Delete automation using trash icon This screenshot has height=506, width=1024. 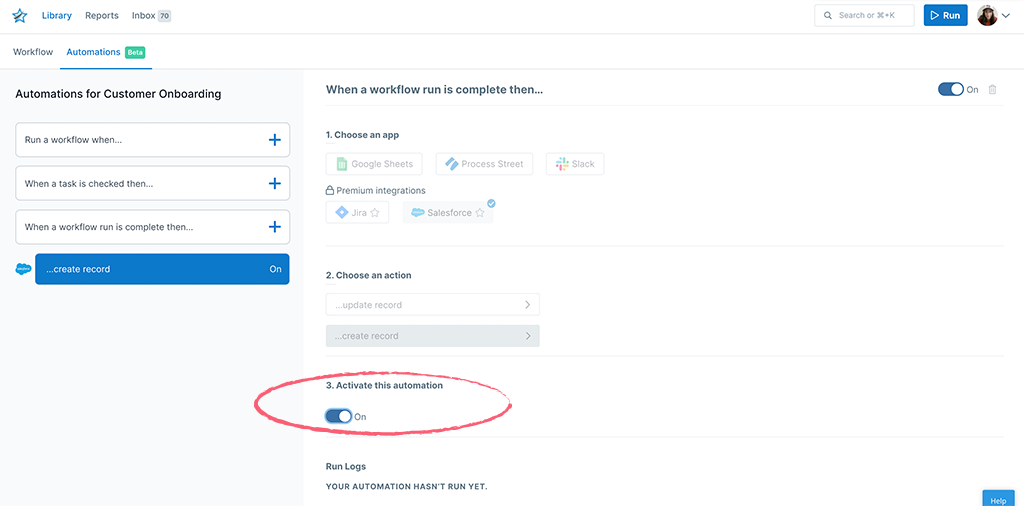tap(992, 89)
